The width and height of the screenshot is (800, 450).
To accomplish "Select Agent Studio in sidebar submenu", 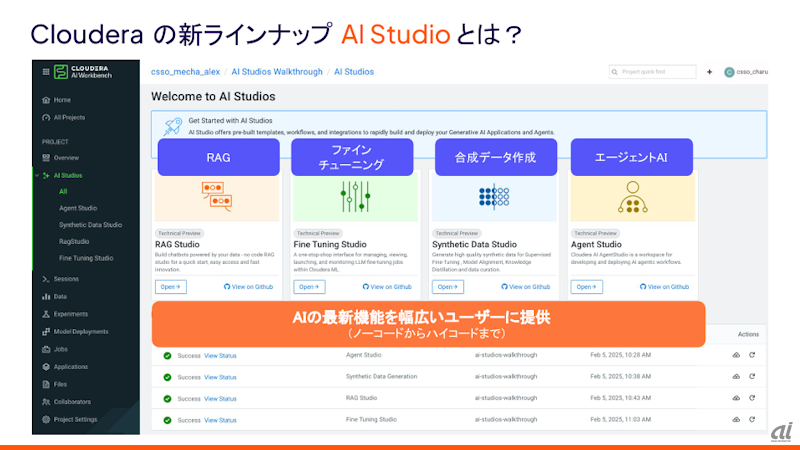I will click(77, 208).
